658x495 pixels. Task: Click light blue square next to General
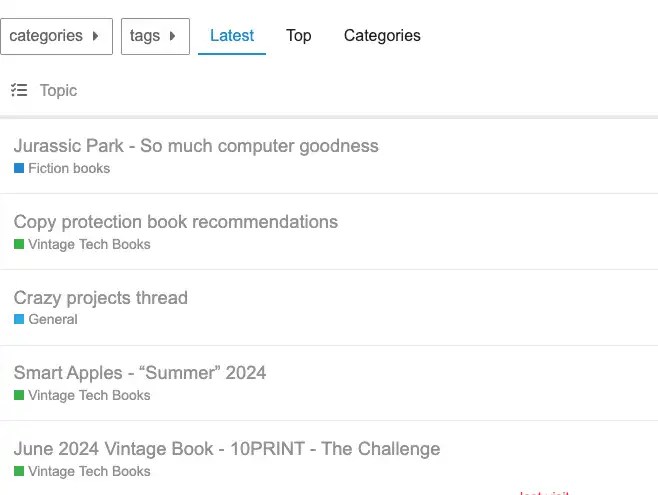tap(19, 319)
